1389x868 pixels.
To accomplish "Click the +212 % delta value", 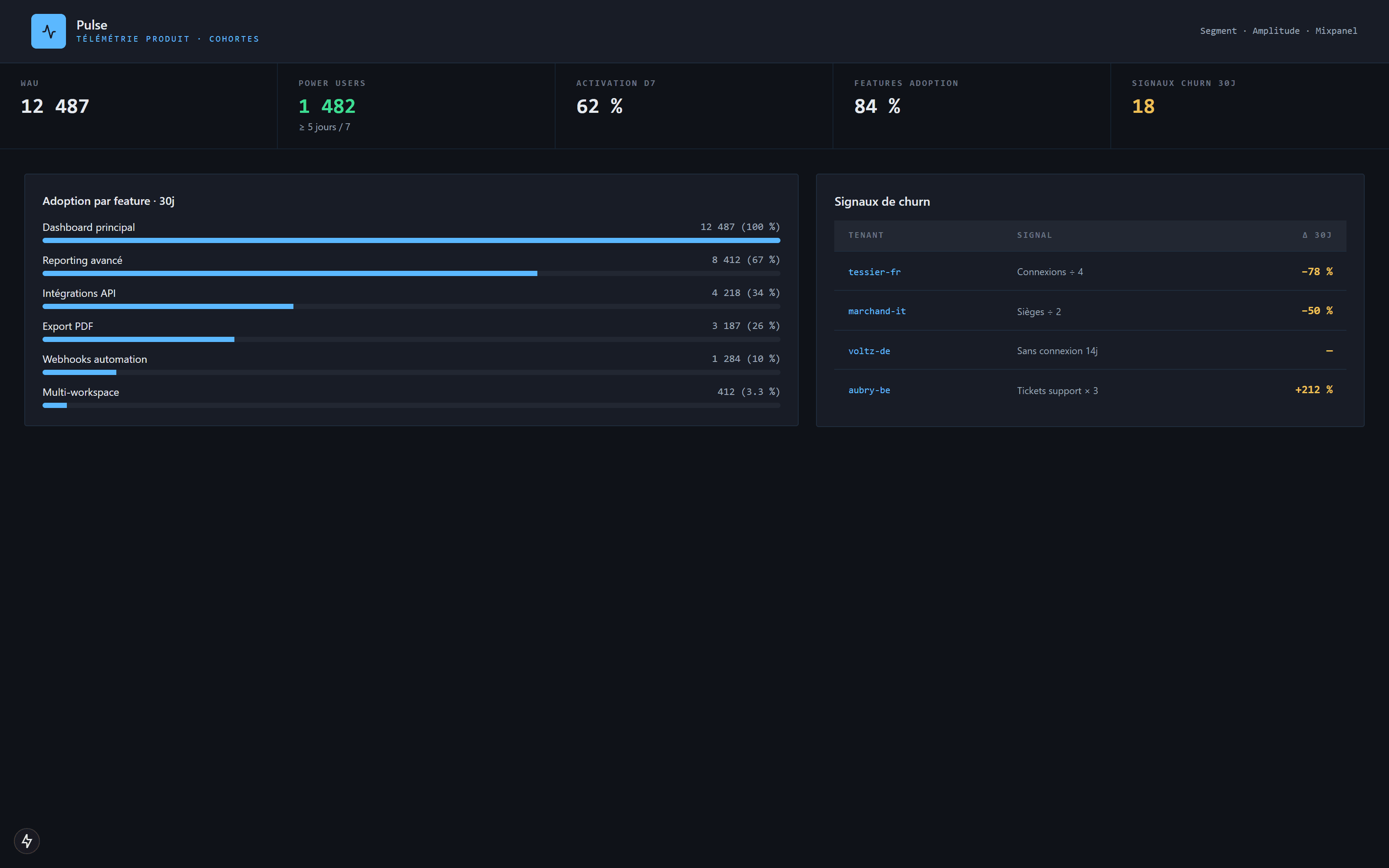I will [x=1314, y=390].
